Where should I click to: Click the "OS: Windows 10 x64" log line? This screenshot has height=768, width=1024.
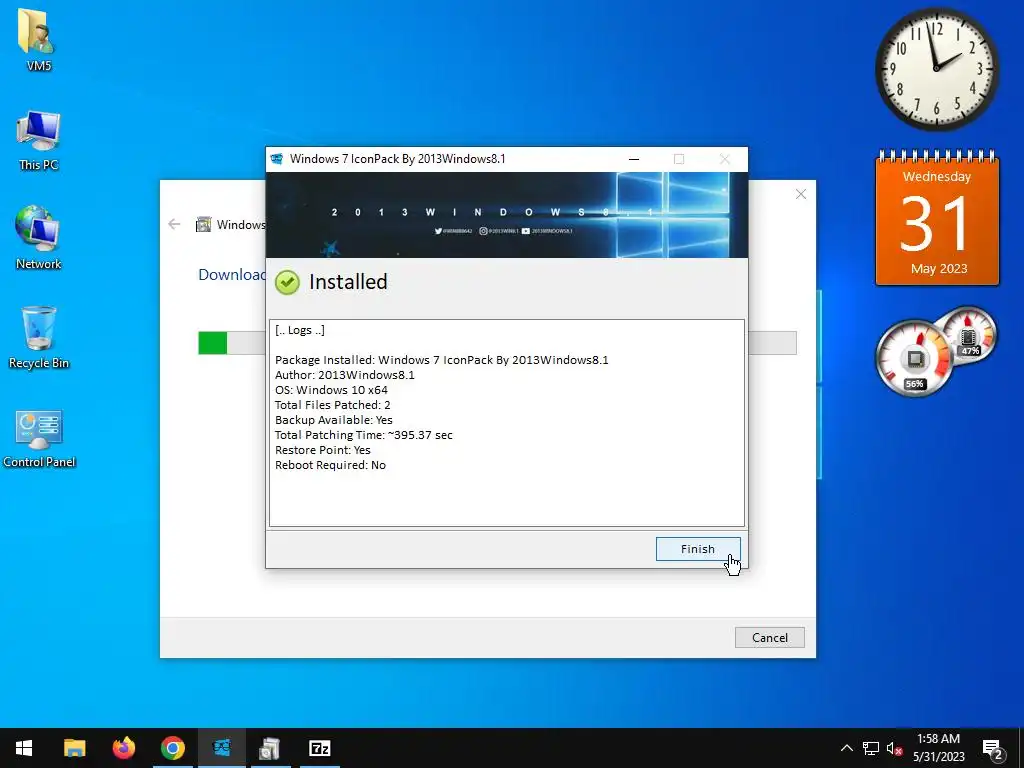point(331,390)
